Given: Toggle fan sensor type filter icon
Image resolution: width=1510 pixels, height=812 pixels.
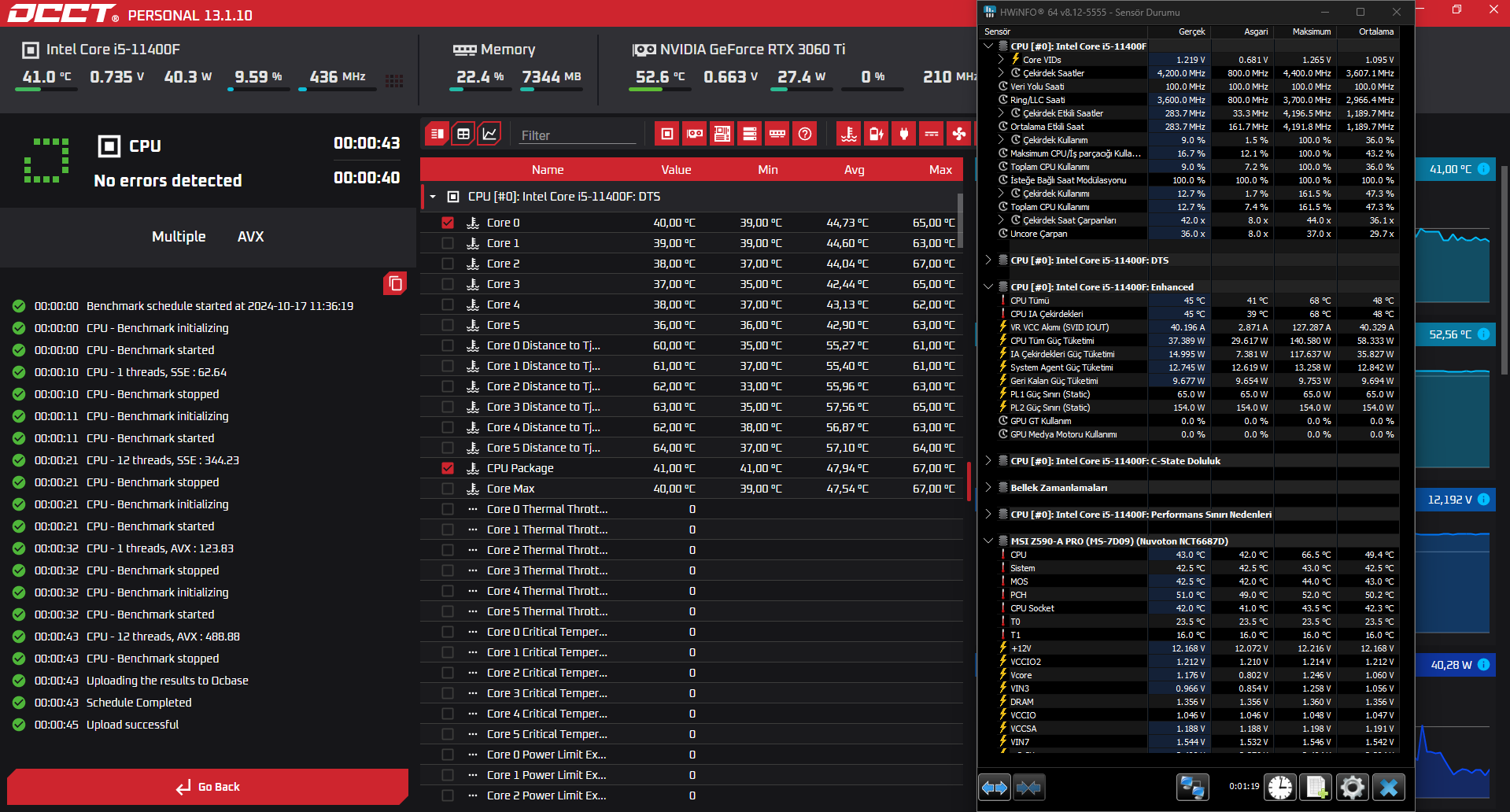Looking at the screenshot, I should [x=959, y=134].
